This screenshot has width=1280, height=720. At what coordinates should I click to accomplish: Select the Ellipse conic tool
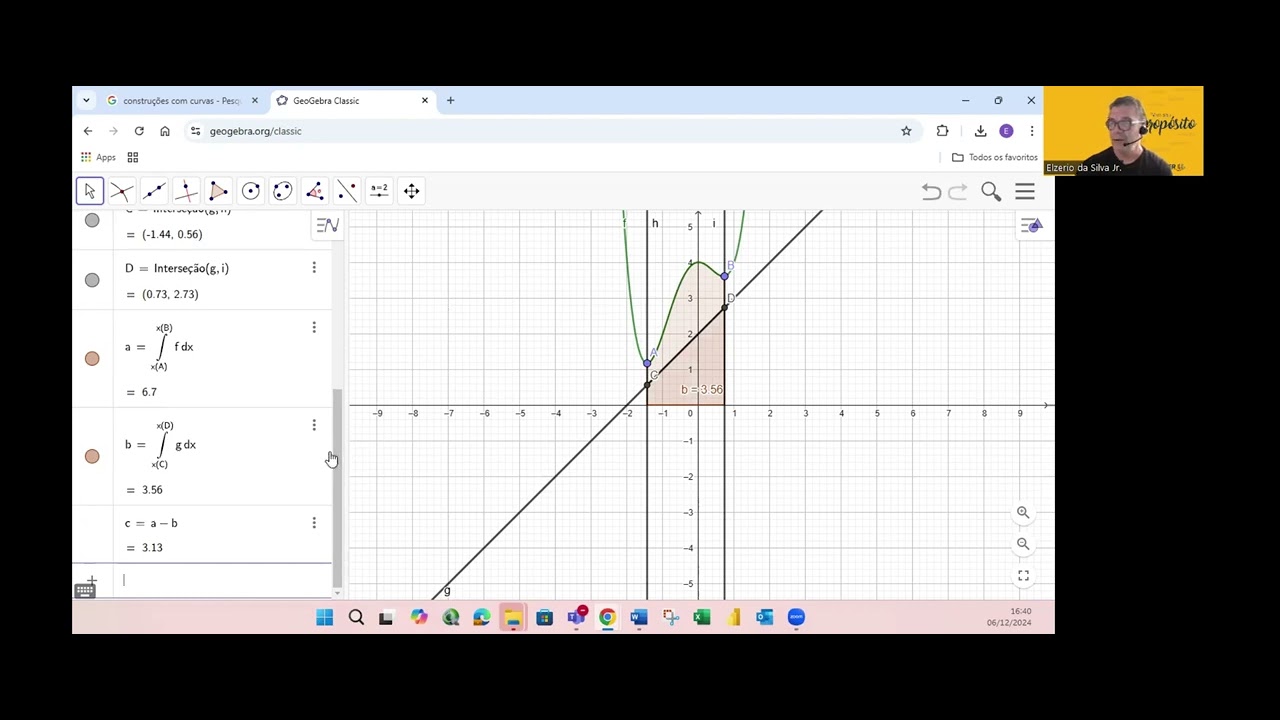[x=283, y=191]
